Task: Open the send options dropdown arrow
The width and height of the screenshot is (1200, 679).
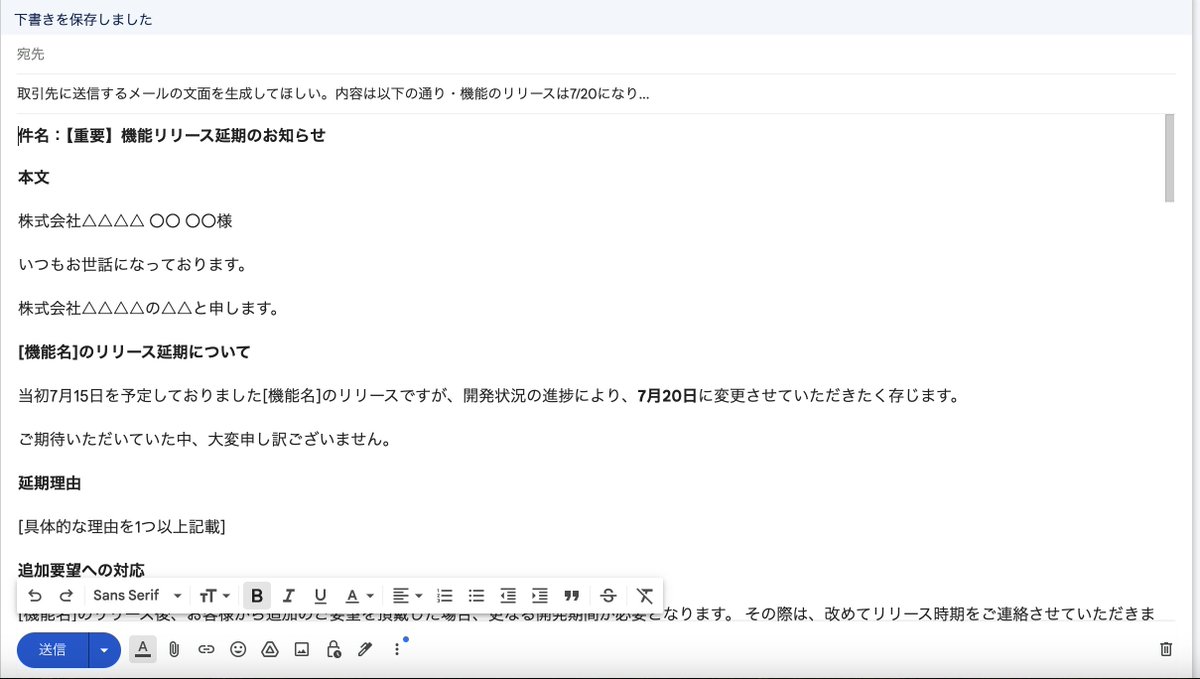Action: coord(103,650)
